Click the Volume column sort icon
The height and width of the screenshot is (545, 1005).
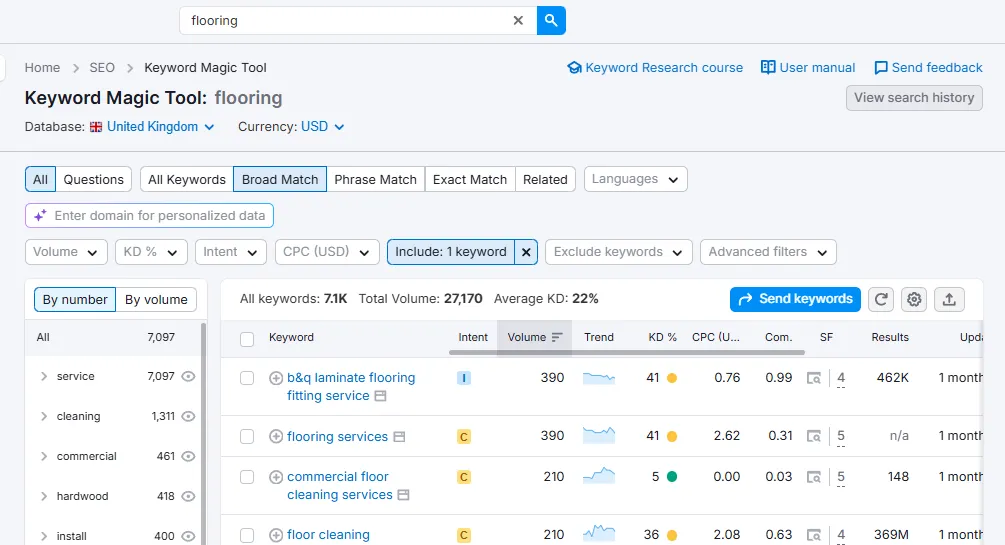coord(557,337)
